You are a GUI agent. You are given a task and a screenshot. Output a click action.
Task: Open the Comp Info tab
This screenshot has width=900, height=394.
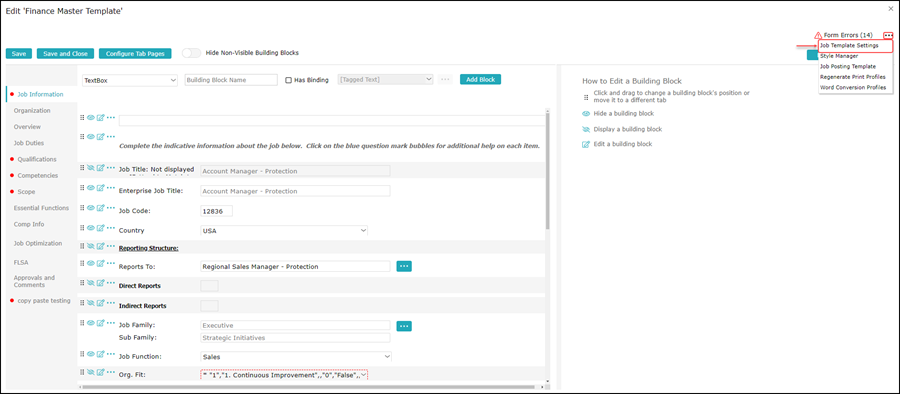point(29,224)
